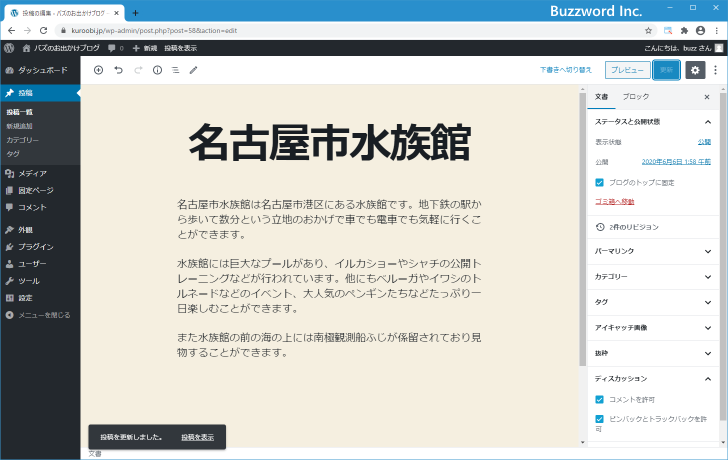Click the browser back arrow
Image resolution: width=728 pixels, height=460 pixels.
[x=12, y=31]
